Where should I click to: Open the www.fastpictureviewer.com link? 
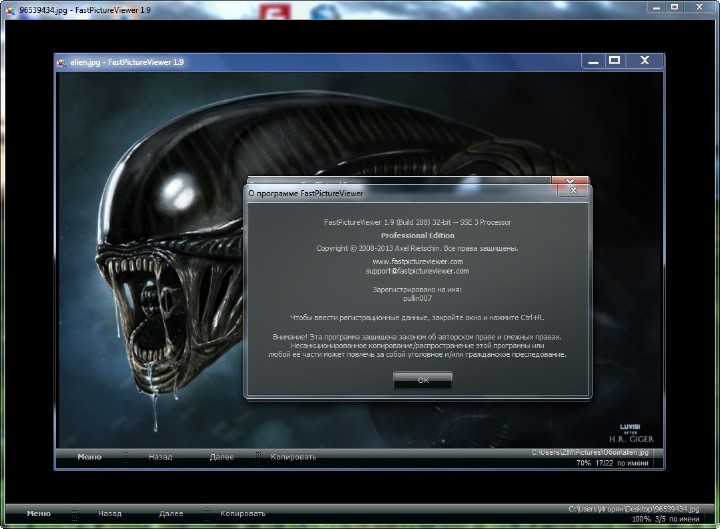[417, 260]
